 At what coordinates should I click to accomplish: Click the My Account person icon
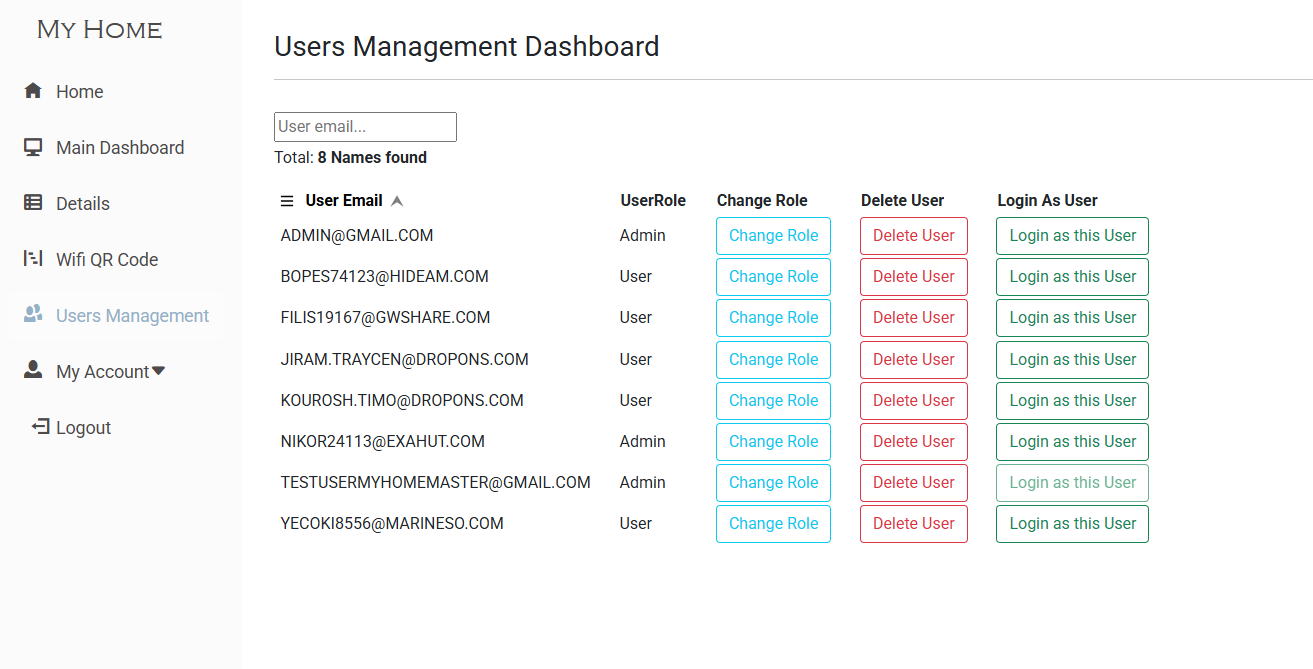coord(33,370)
